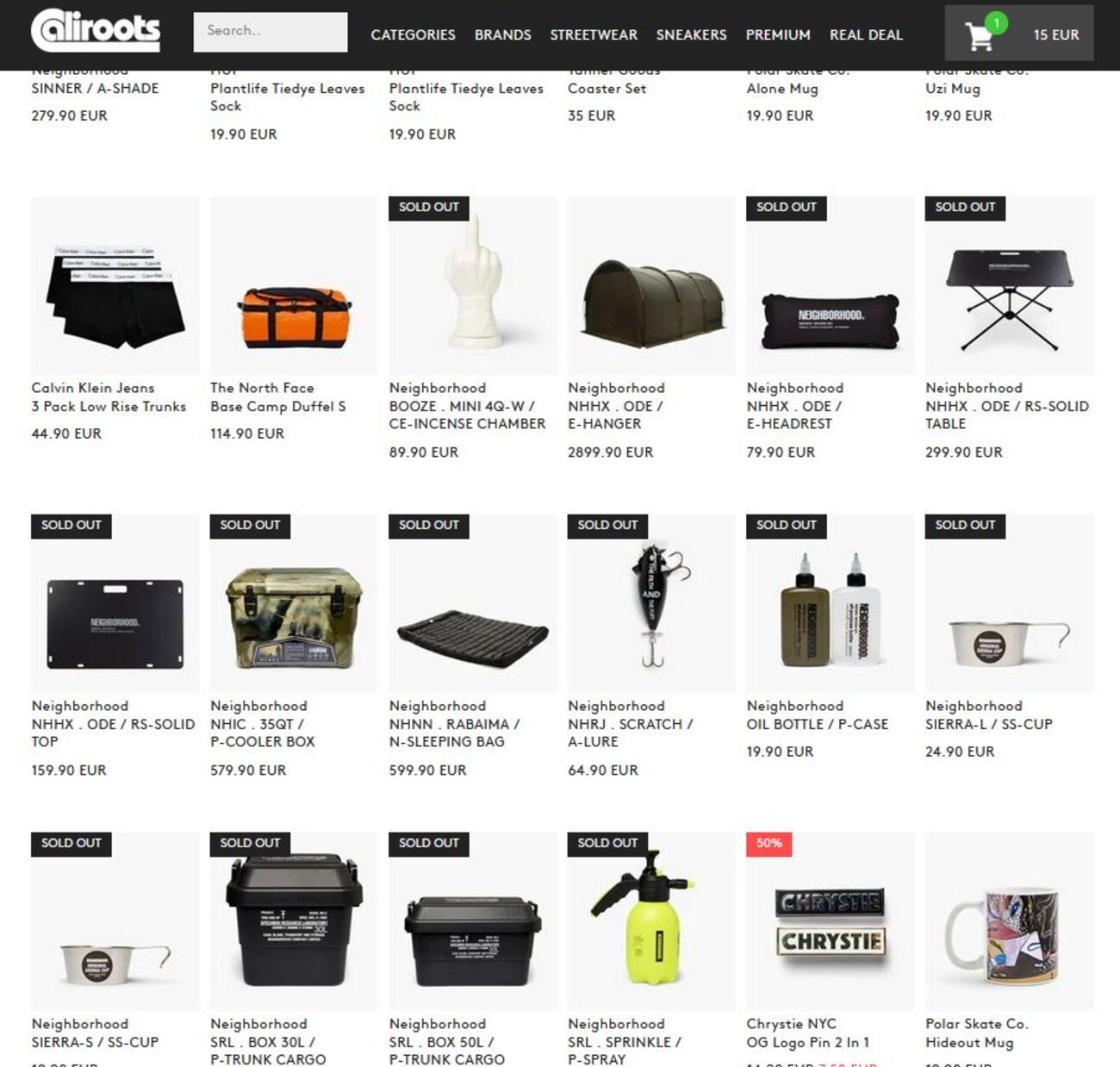Click OIL BOTTLE / P-CASE title
This screenshot has height=1067, width=1120.
point(818,724)
